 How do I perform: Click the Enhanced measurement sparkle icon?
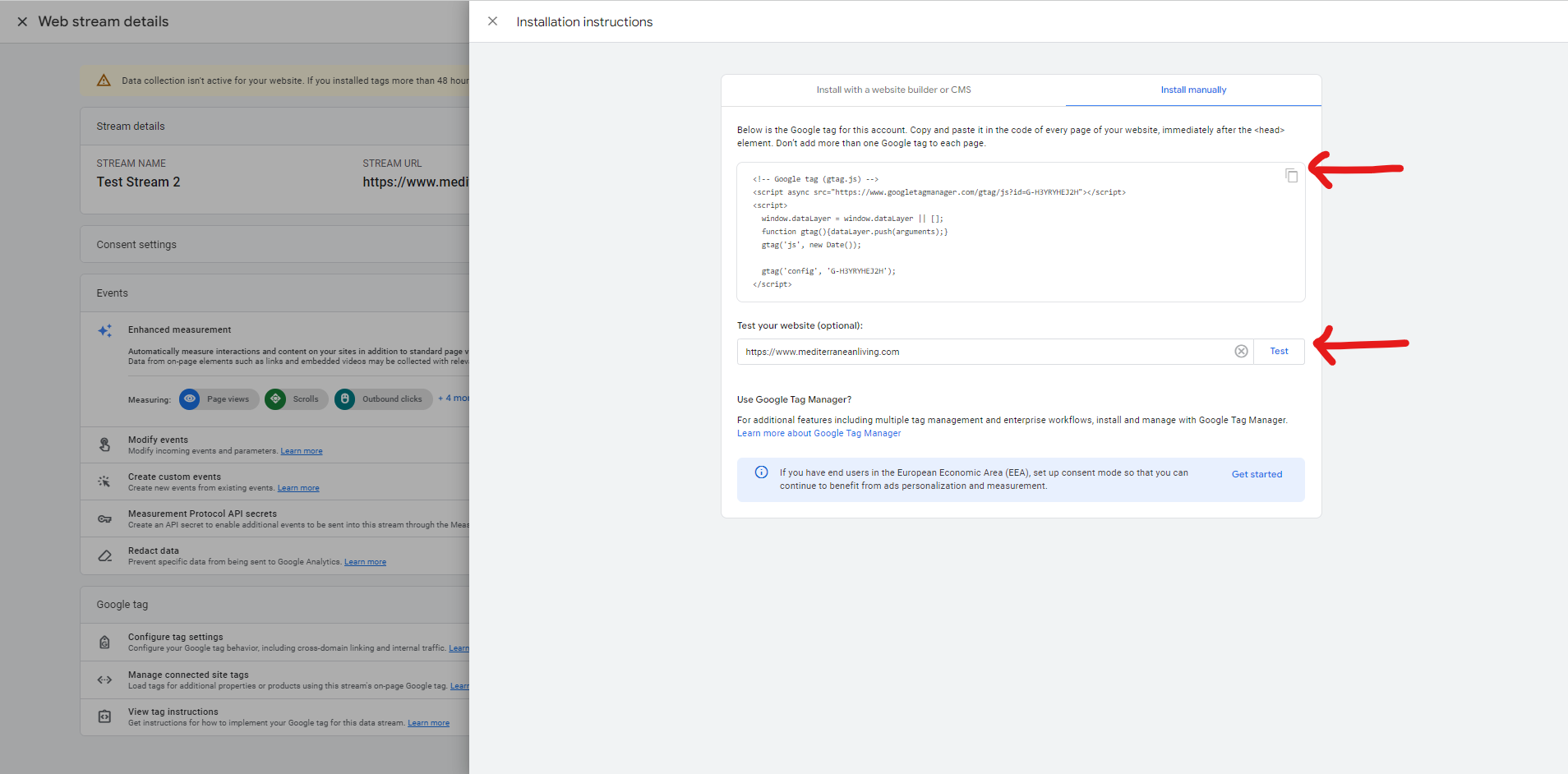tap(105, 330)
